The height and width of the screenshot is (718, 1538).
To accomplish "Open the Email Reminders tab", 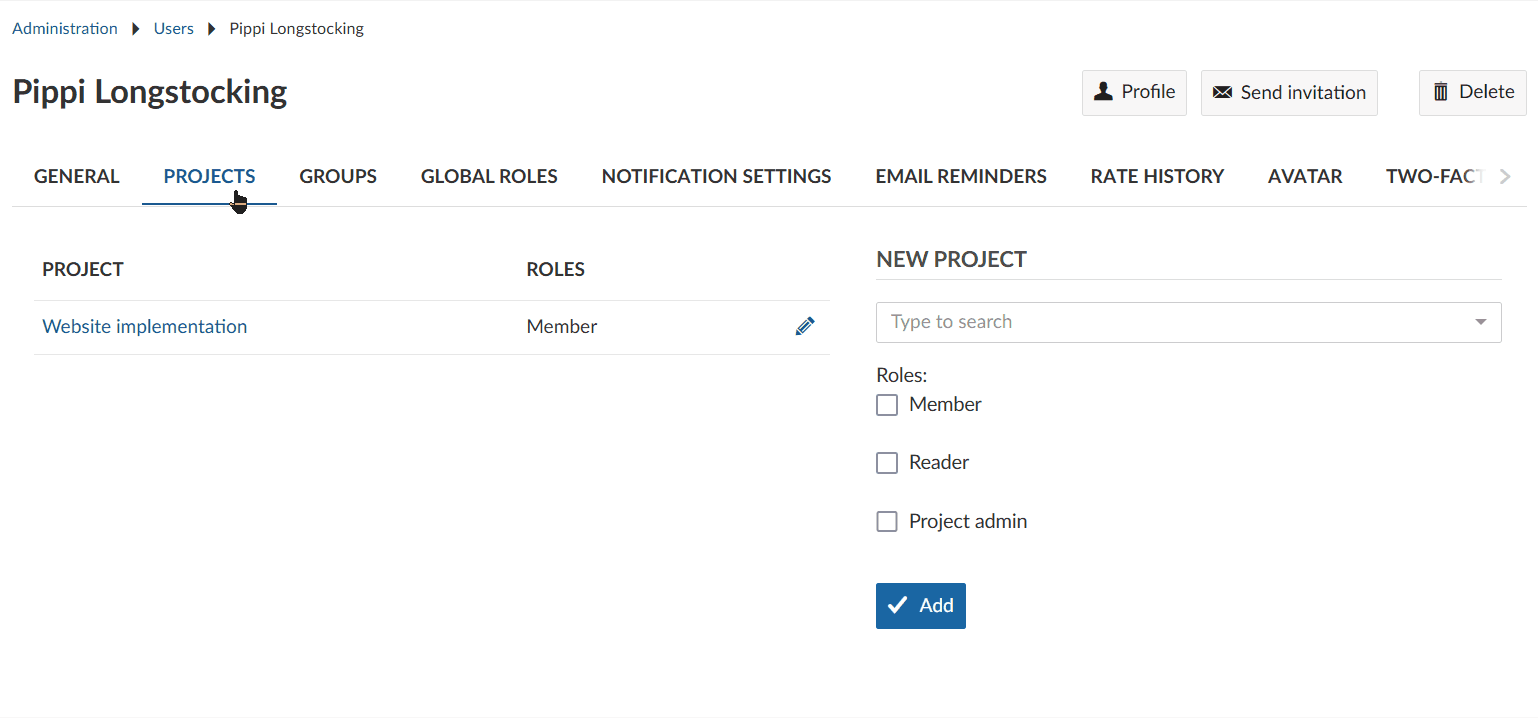I will coord(960,176).
